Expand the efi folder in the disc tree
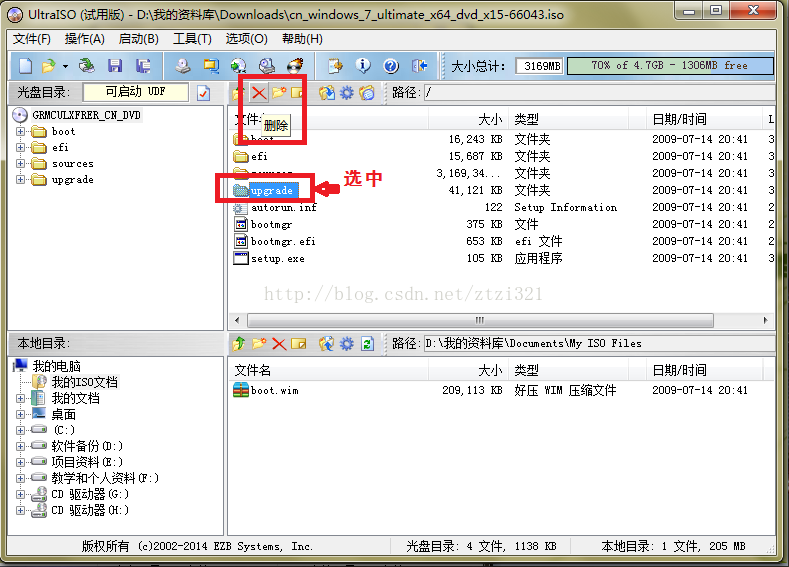This screenshot has width=789, height=567. coord(20,147)
